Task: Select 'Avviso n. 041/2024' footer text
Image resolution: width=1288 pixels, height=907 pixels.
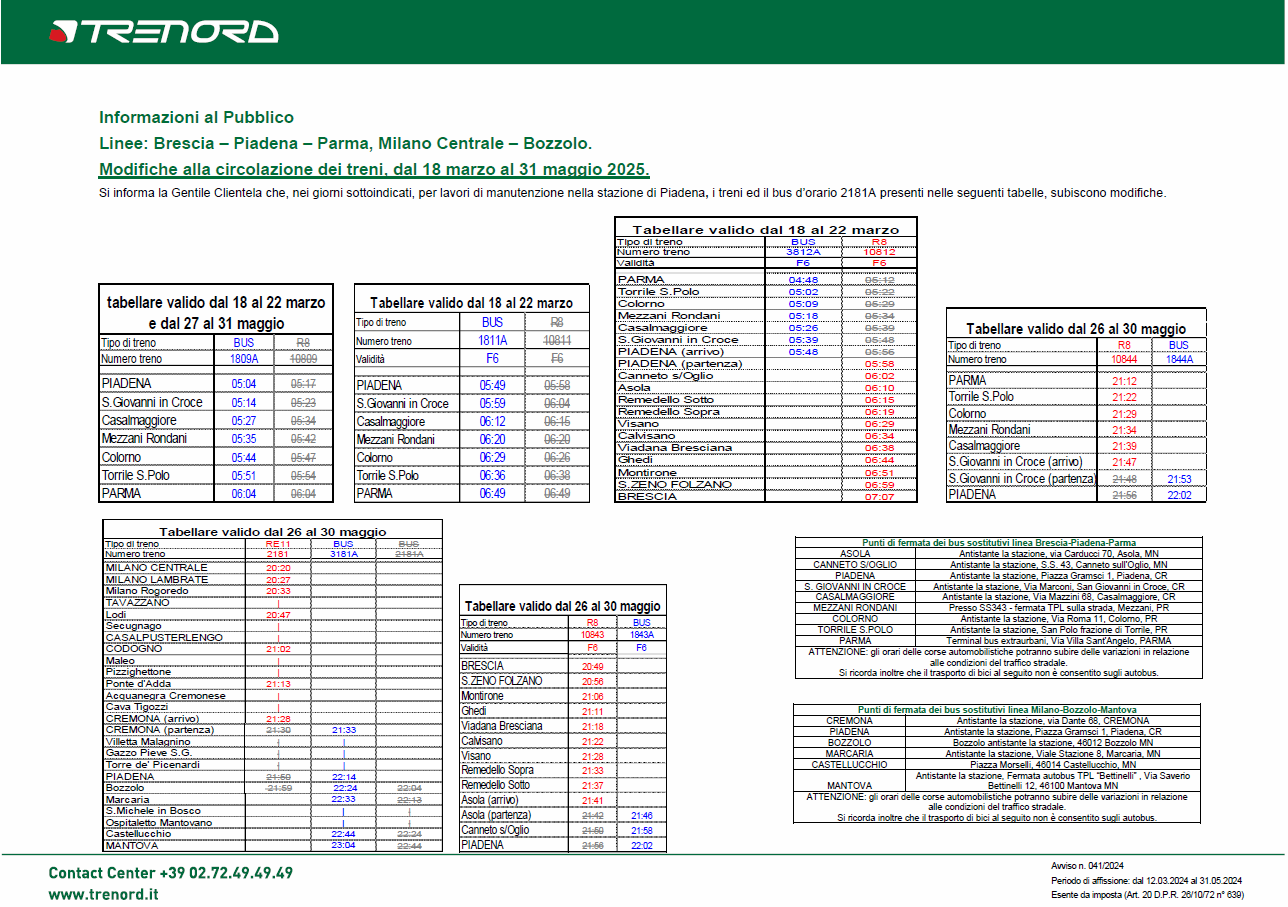Action: pos(1088,866)
